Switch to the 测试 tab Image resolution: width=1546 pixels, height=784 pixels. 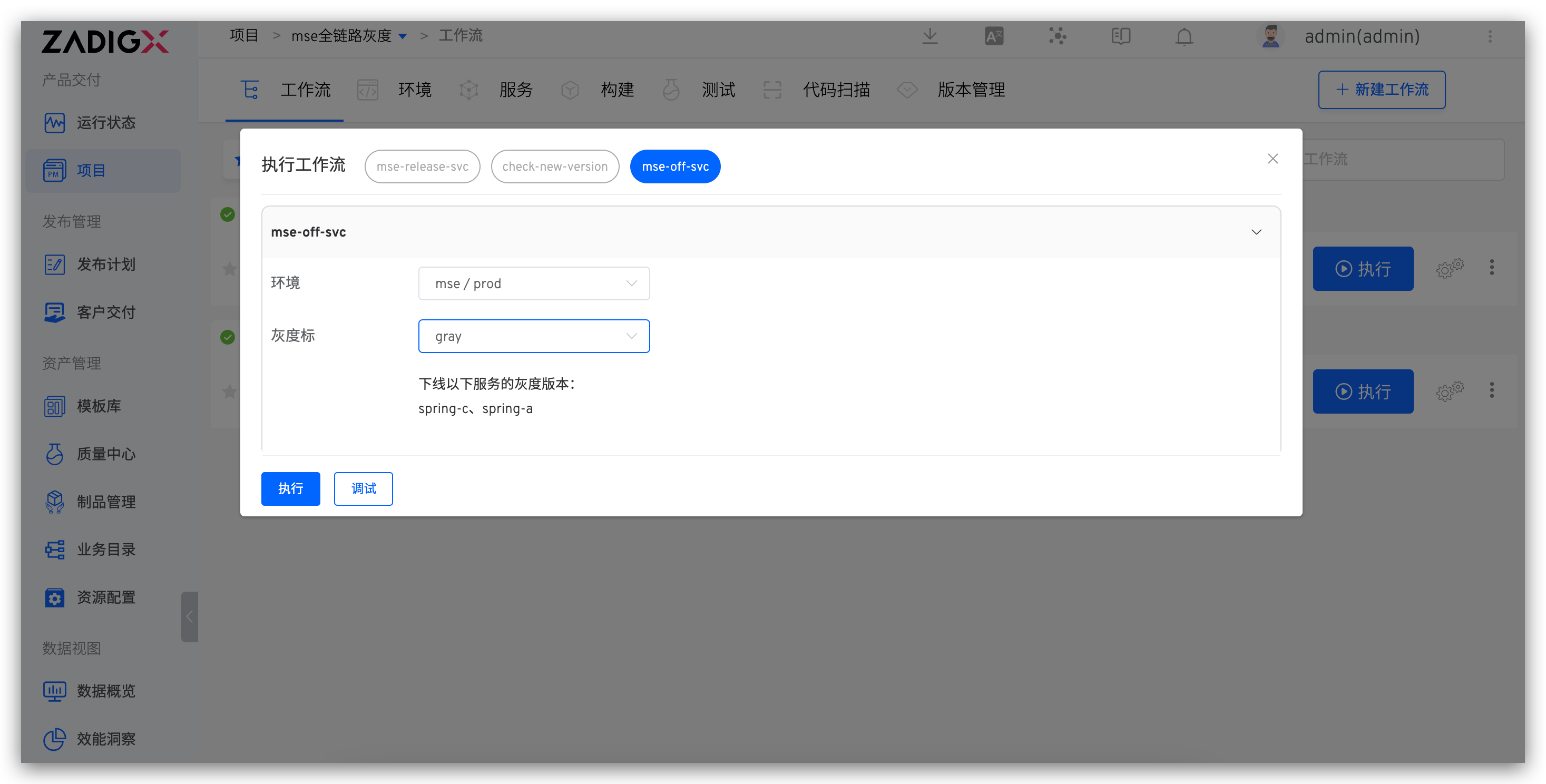[x=699, y=90]
